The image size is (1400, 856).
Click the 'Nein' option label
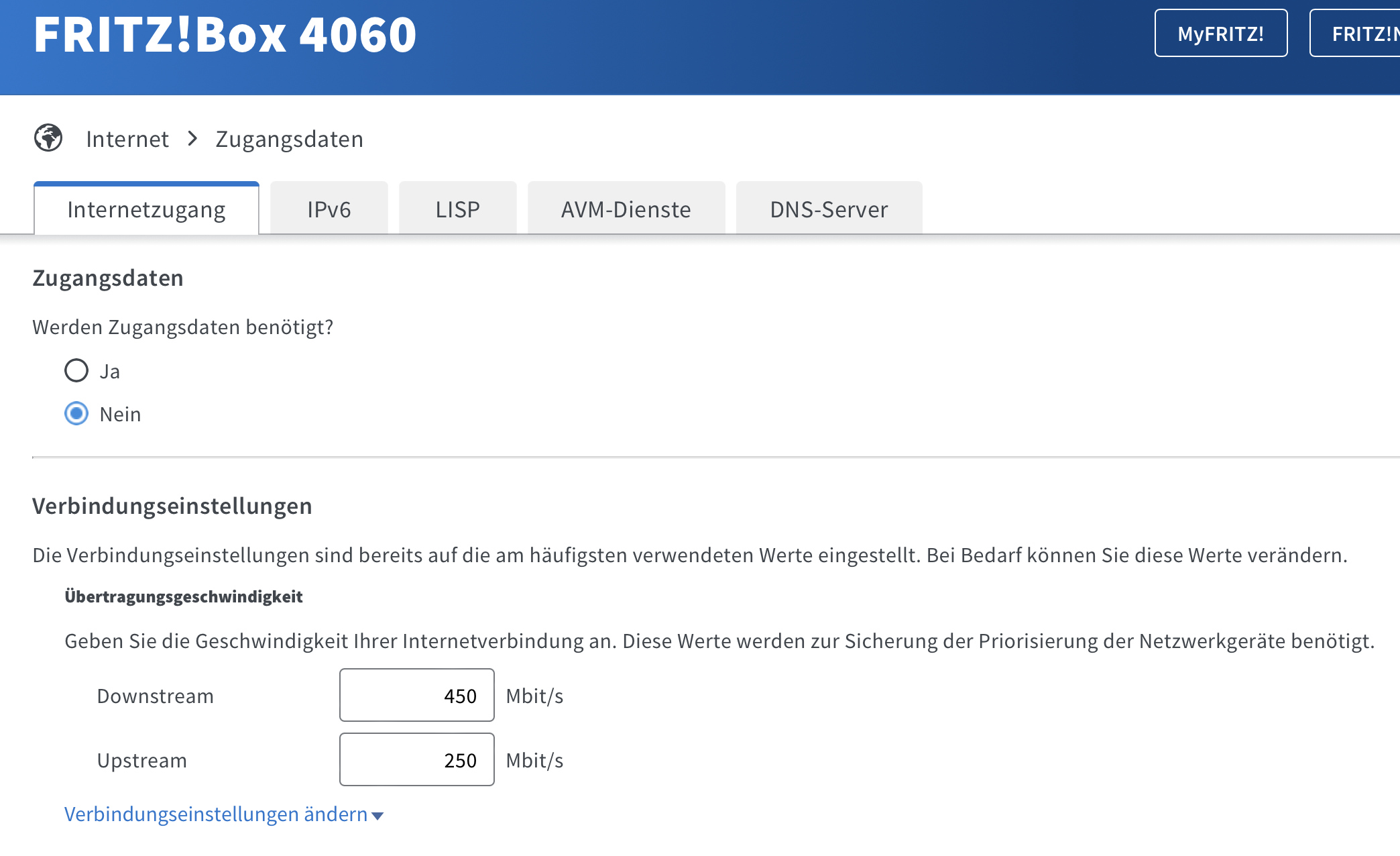coord(121,415)
